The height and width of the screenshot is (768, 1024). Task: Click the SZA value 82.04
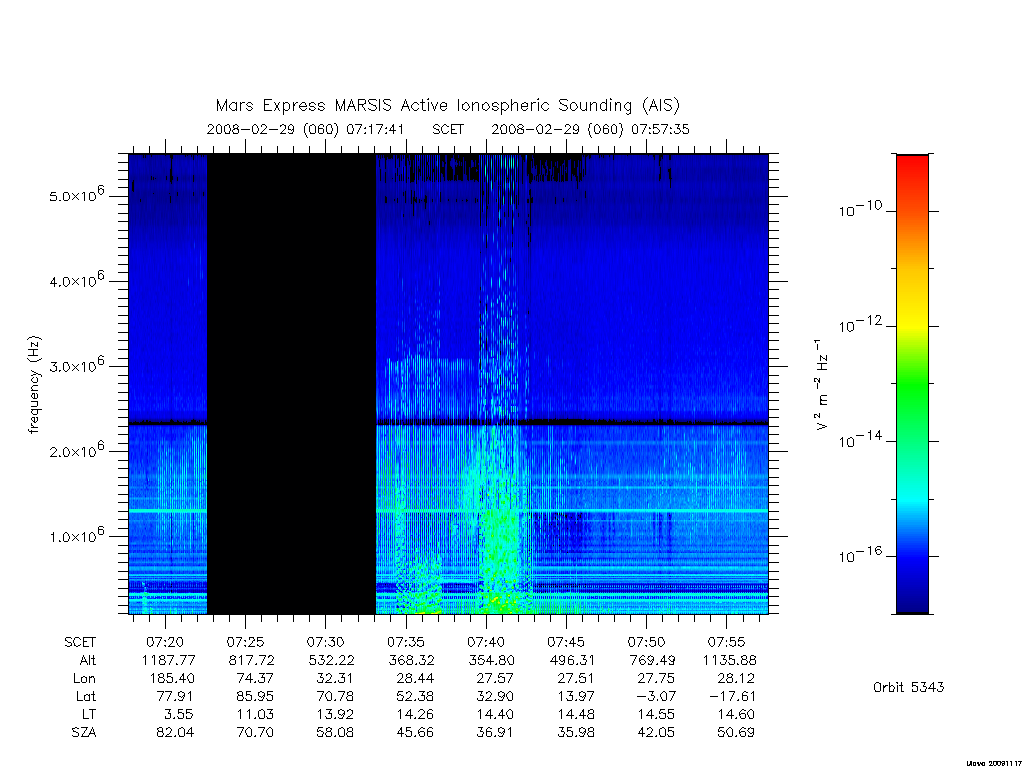175,733
